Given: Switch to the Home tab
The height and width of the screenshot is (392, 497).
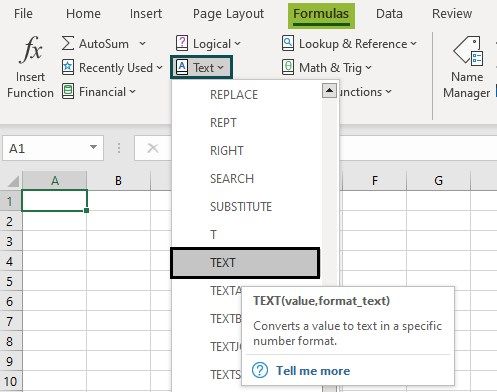Looking at the screenshot, I should [x=83, y=14].
